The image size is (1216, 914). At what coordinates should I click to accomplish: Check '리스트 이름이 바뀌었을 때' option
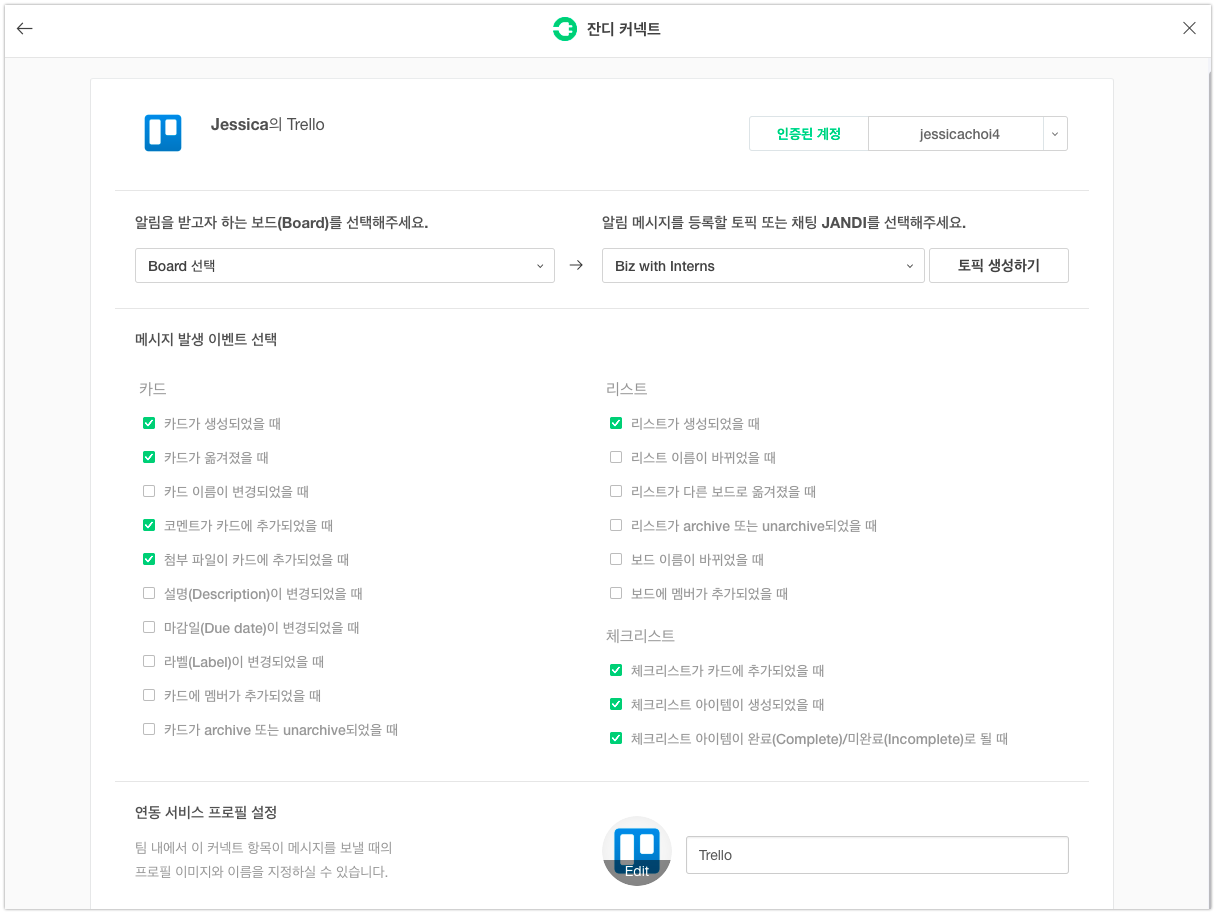click(x=616, y=458)
